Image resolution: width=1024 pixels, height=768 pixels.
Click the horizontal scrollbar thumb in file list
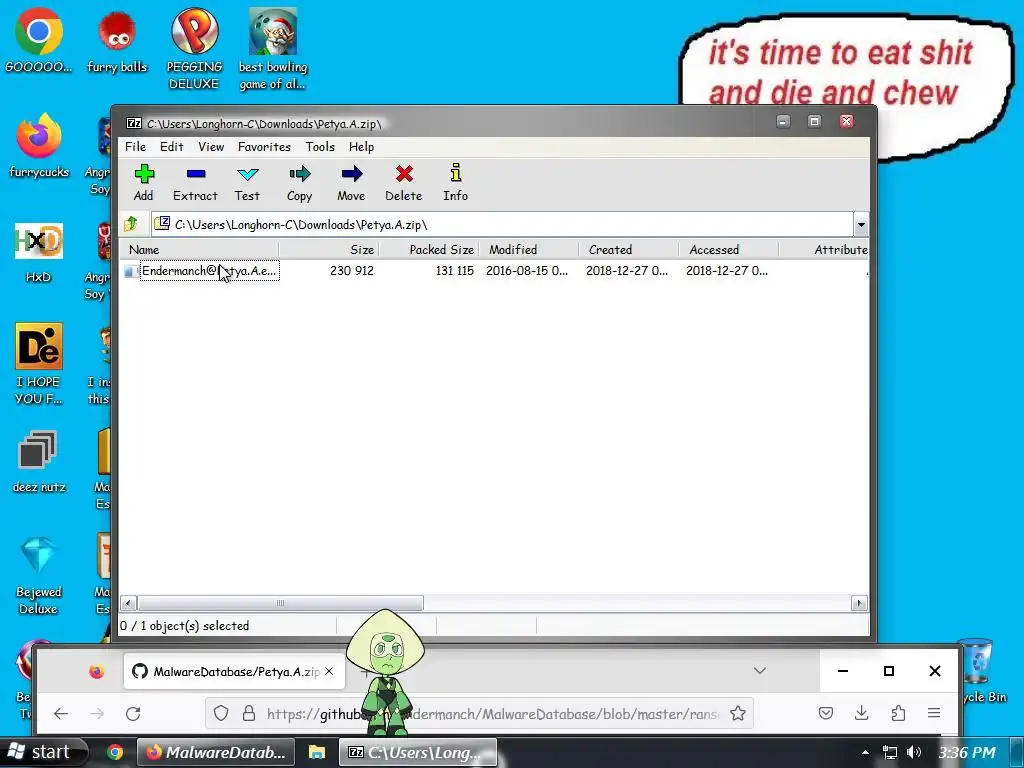click(x=280, y=603)
